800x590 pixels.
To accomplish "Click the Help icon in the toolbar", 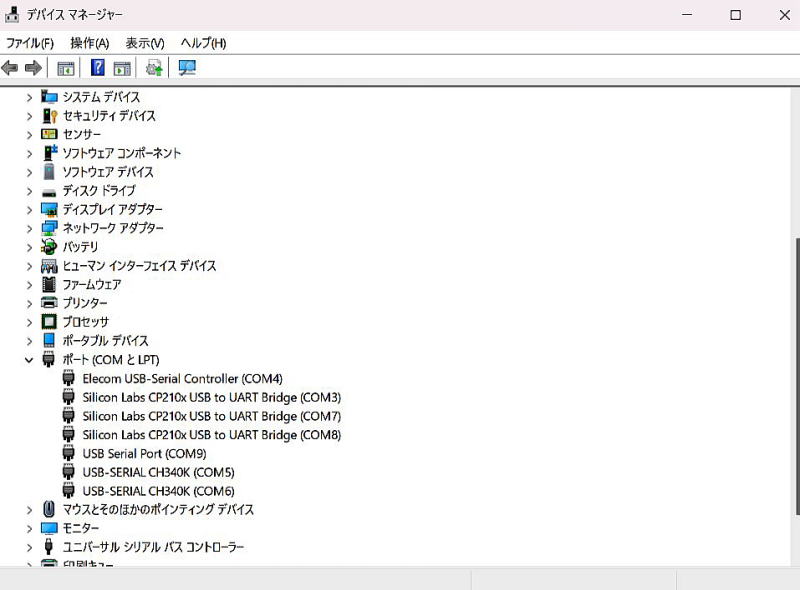I will (x=98, y=68).
